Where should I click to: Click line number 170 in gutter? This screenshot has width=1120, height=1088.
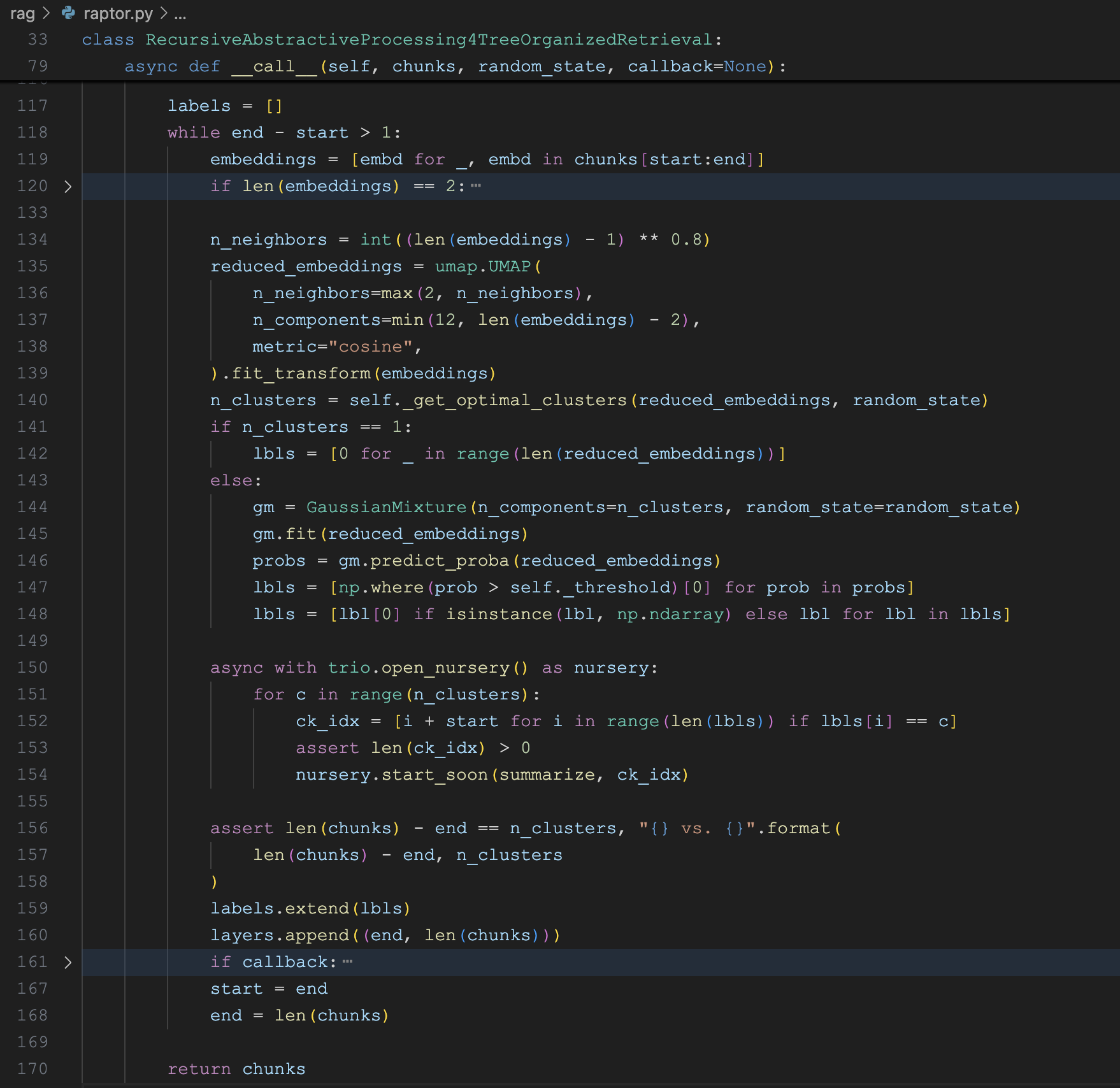pyautogui.click(x=32, y=1069)
